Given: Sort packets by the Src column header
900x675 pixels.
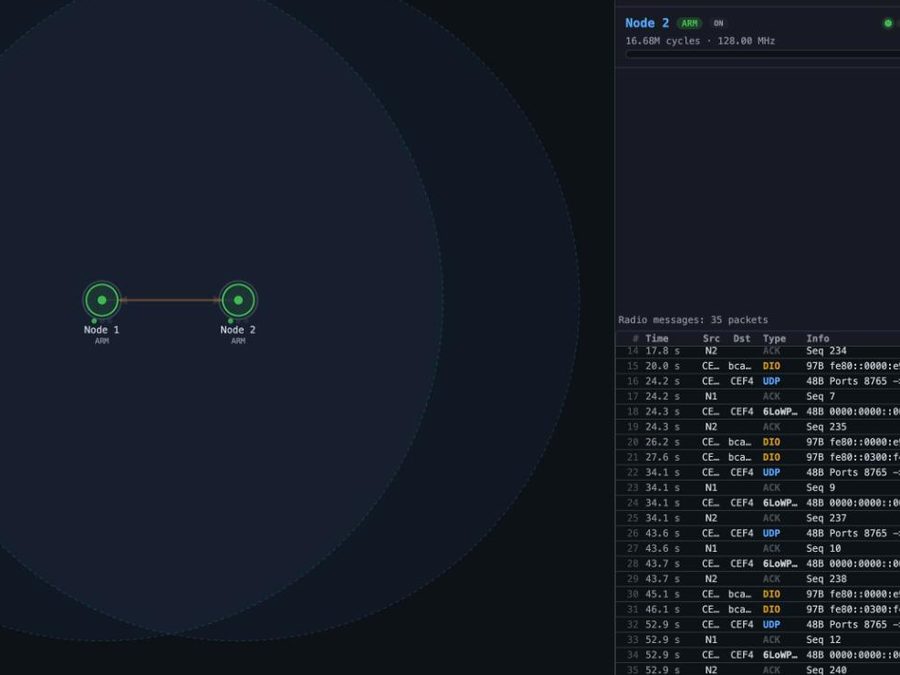Looking at the screenshot, I should point(711,339).
